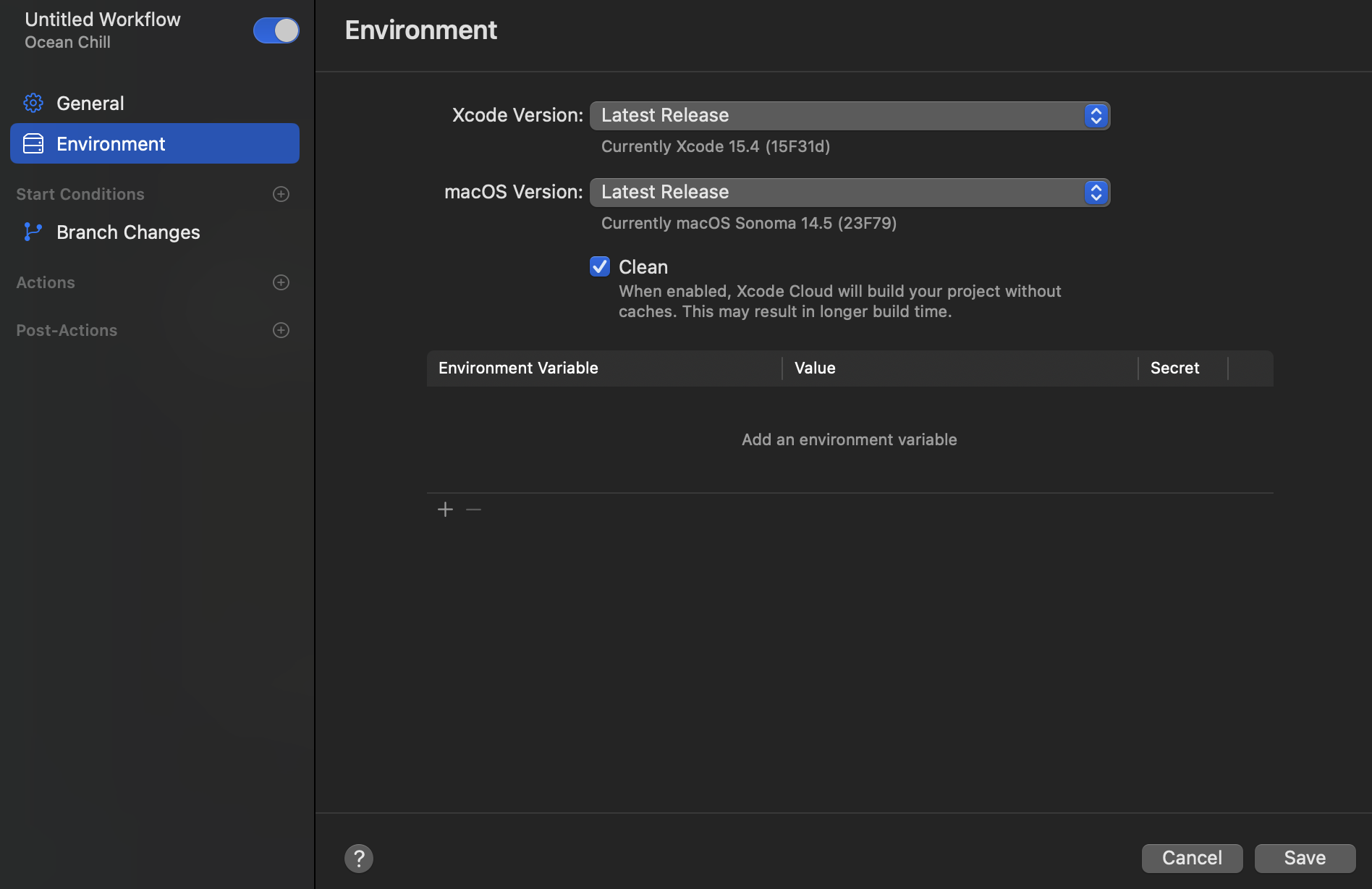The height and width of the screenshot is (889, 1372).
Task: Click the Actions section label
Action: 46,282
